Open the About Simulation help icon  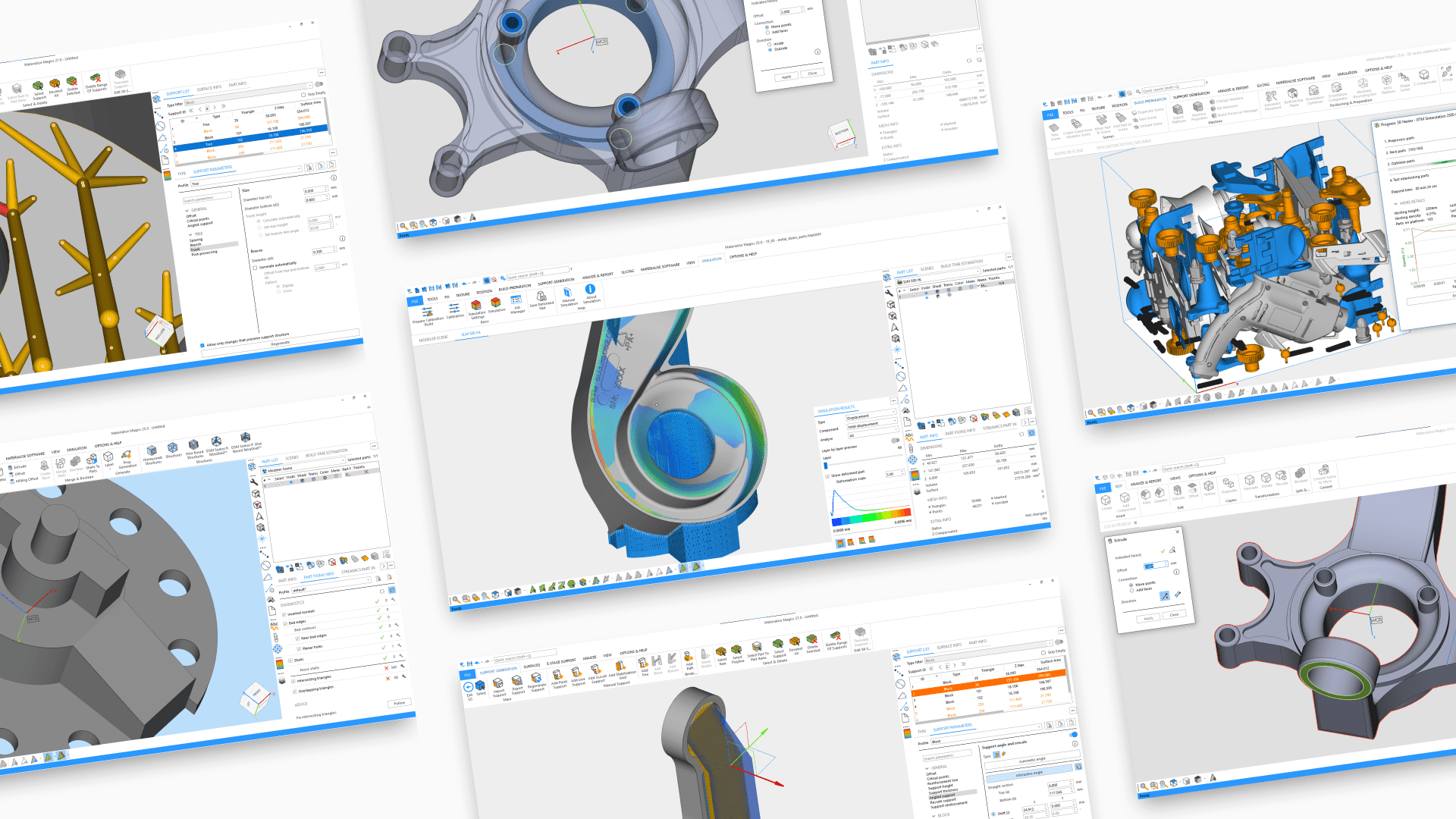[x=590, y=290]
